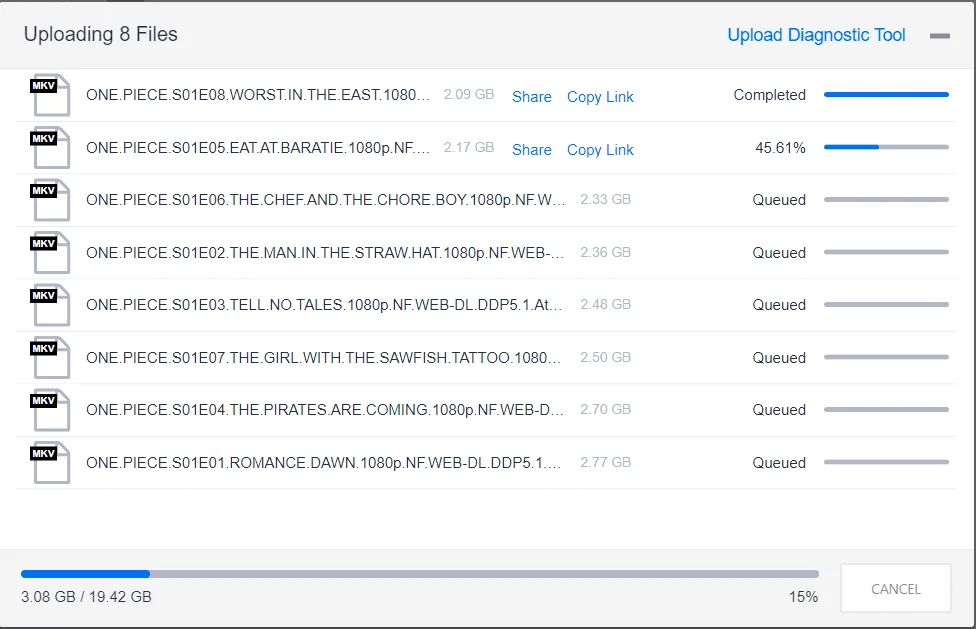Viewport: 976px width, 629px height.
Task: Share the completed S01E08 file
Action: pyautogui.click(x=532, y=96)
